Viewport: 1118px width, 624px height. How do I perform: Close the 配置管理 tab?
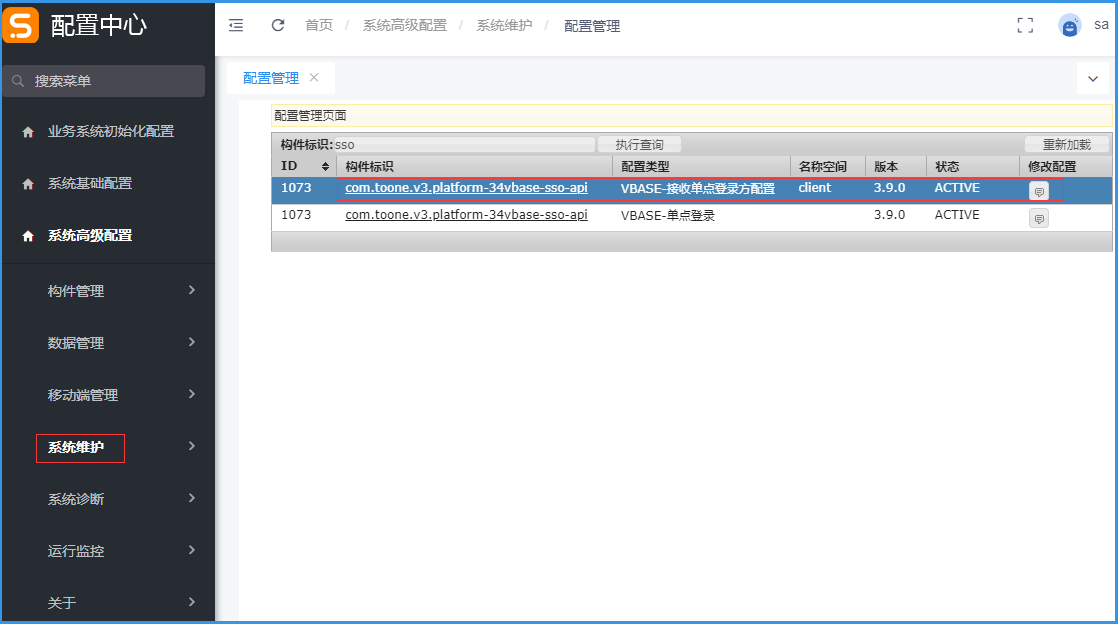[314, 77]
